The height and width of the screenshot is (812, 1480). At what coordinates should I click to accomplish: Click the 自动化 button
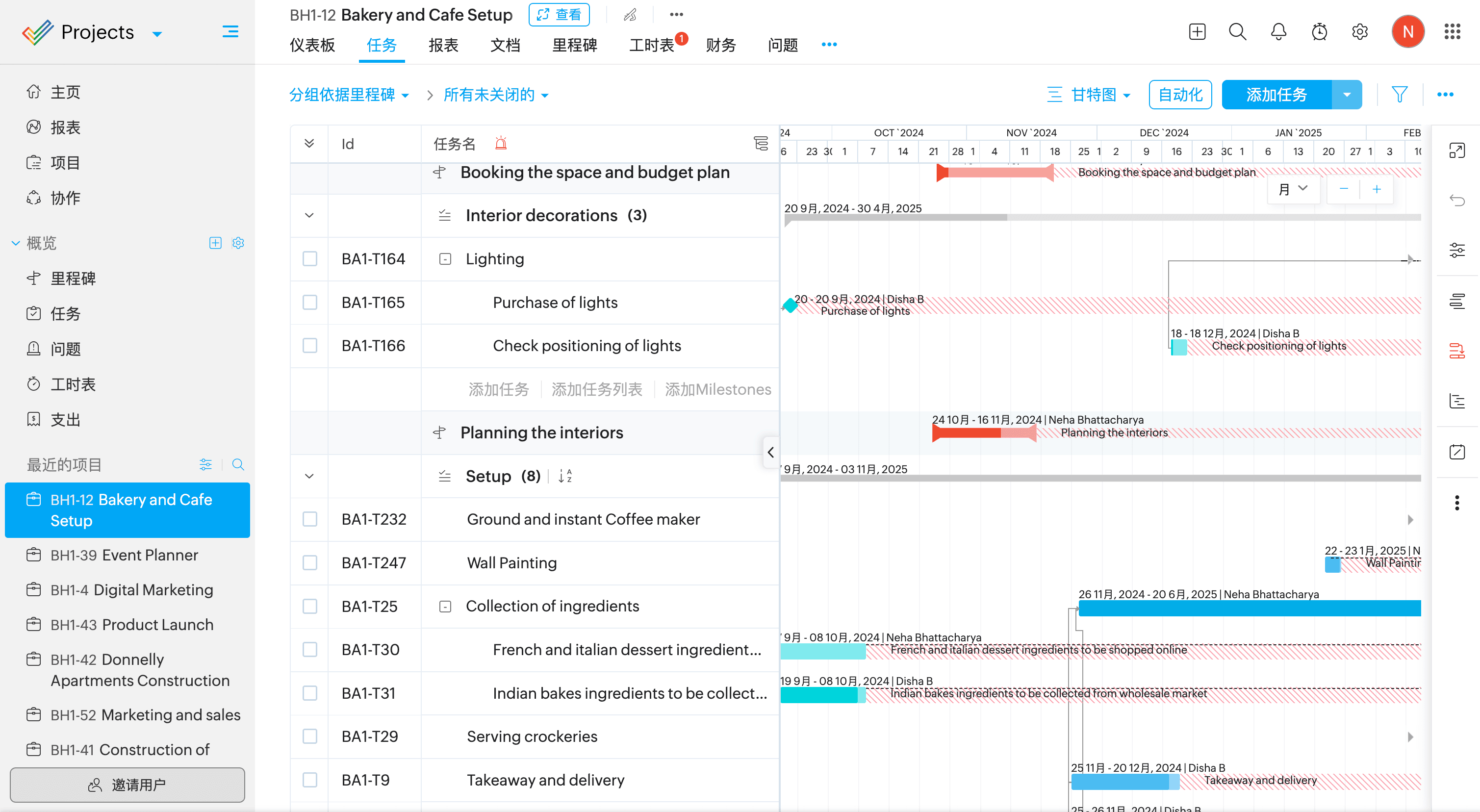click(1179, 95)
